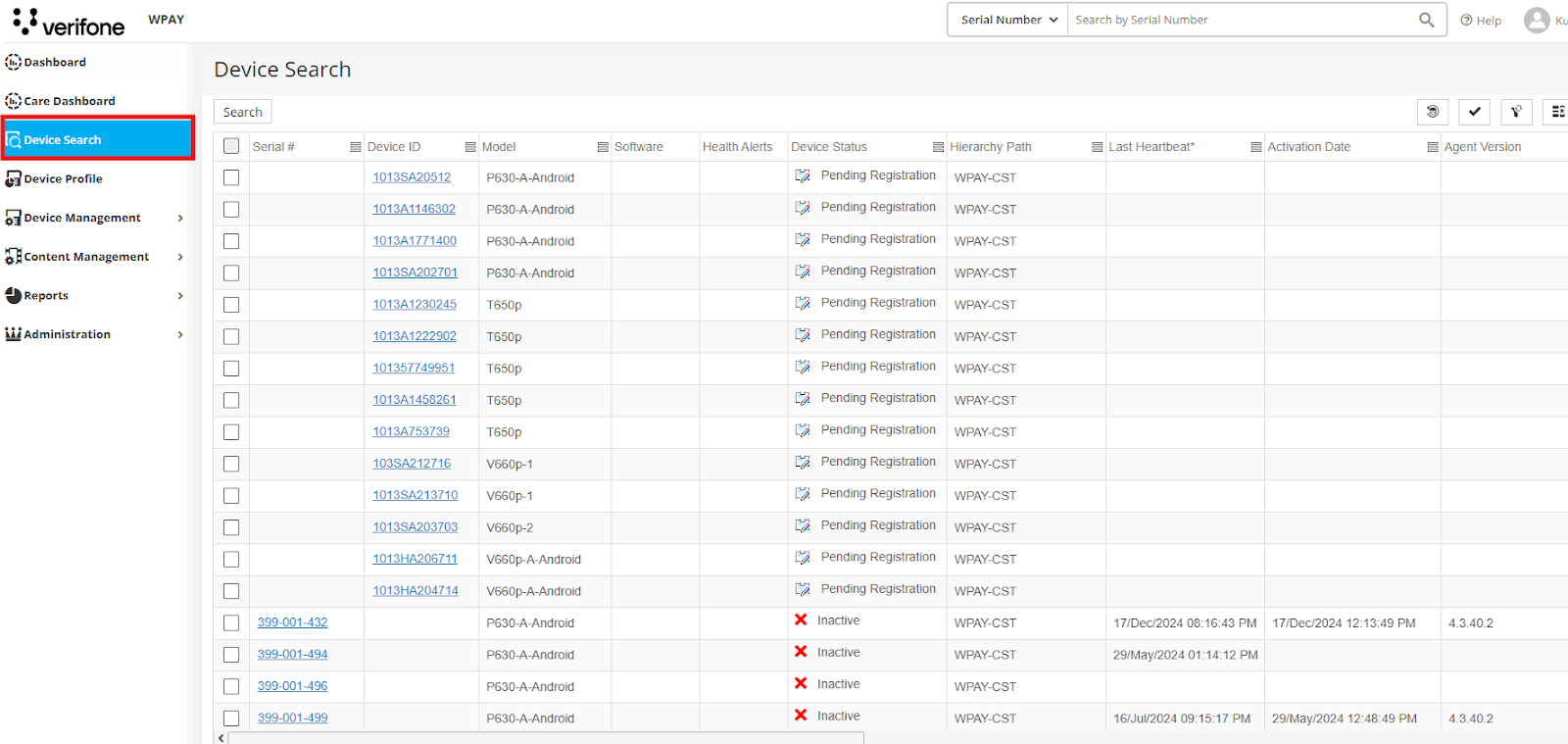Select Device Search in the sidebar
Image resolution: width=1568 pixels, height=744 pixels.
tap(97, 139)
